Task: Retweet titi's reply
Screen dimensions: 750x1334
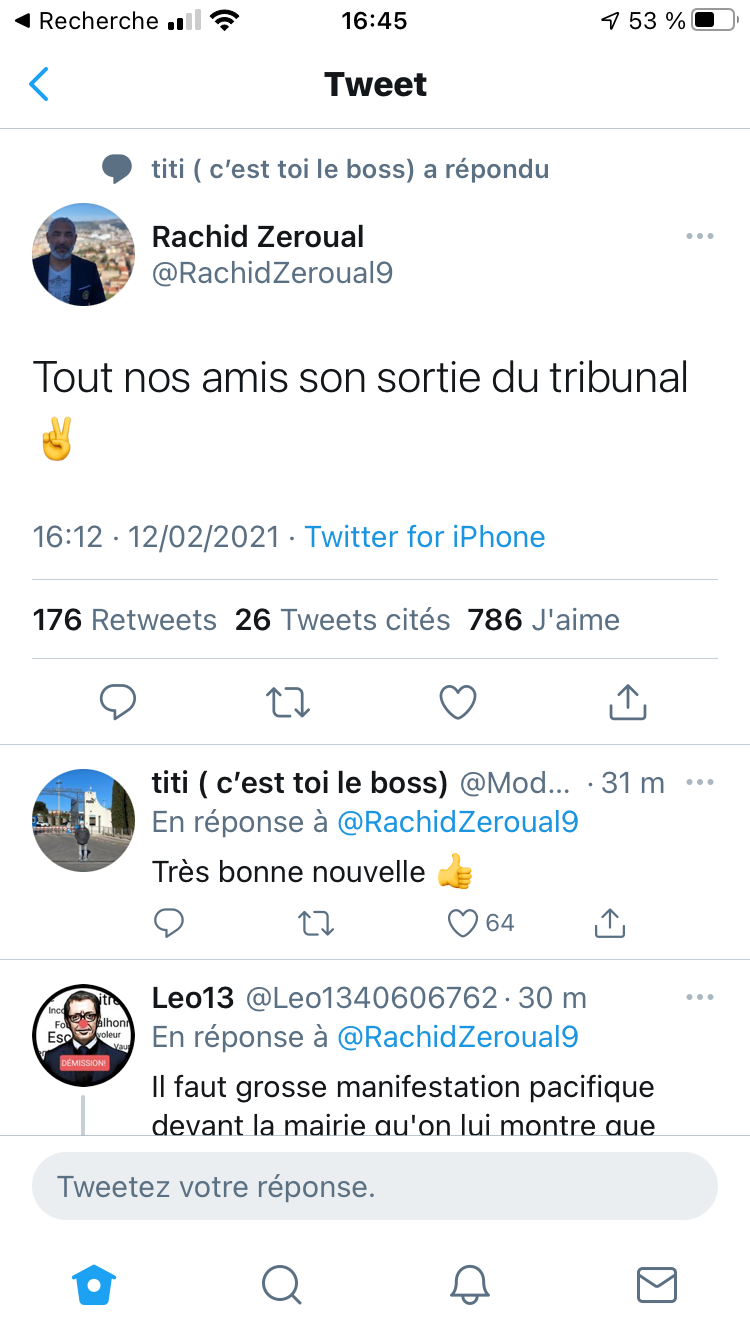Action: [x=316, y=923]
